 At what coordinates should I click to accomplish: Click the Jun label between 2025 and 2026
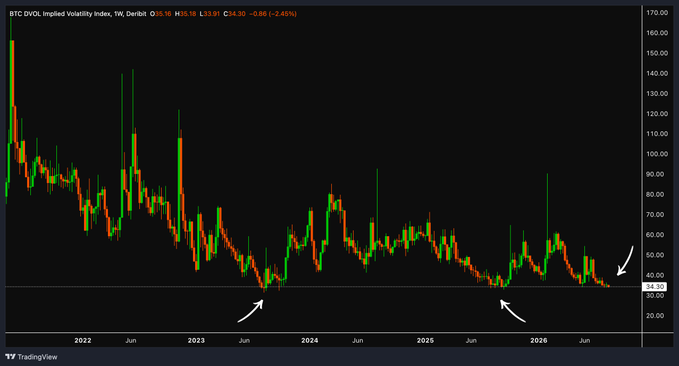click(471, 340)
